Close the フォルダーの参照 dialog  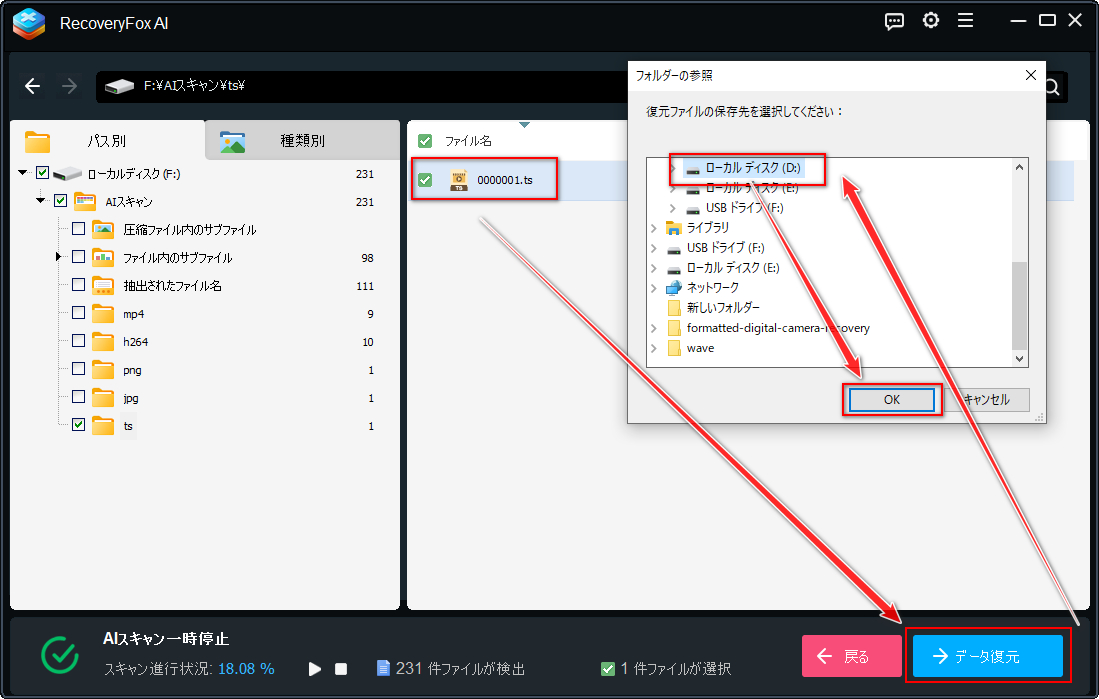click(x=1030, y=75)
